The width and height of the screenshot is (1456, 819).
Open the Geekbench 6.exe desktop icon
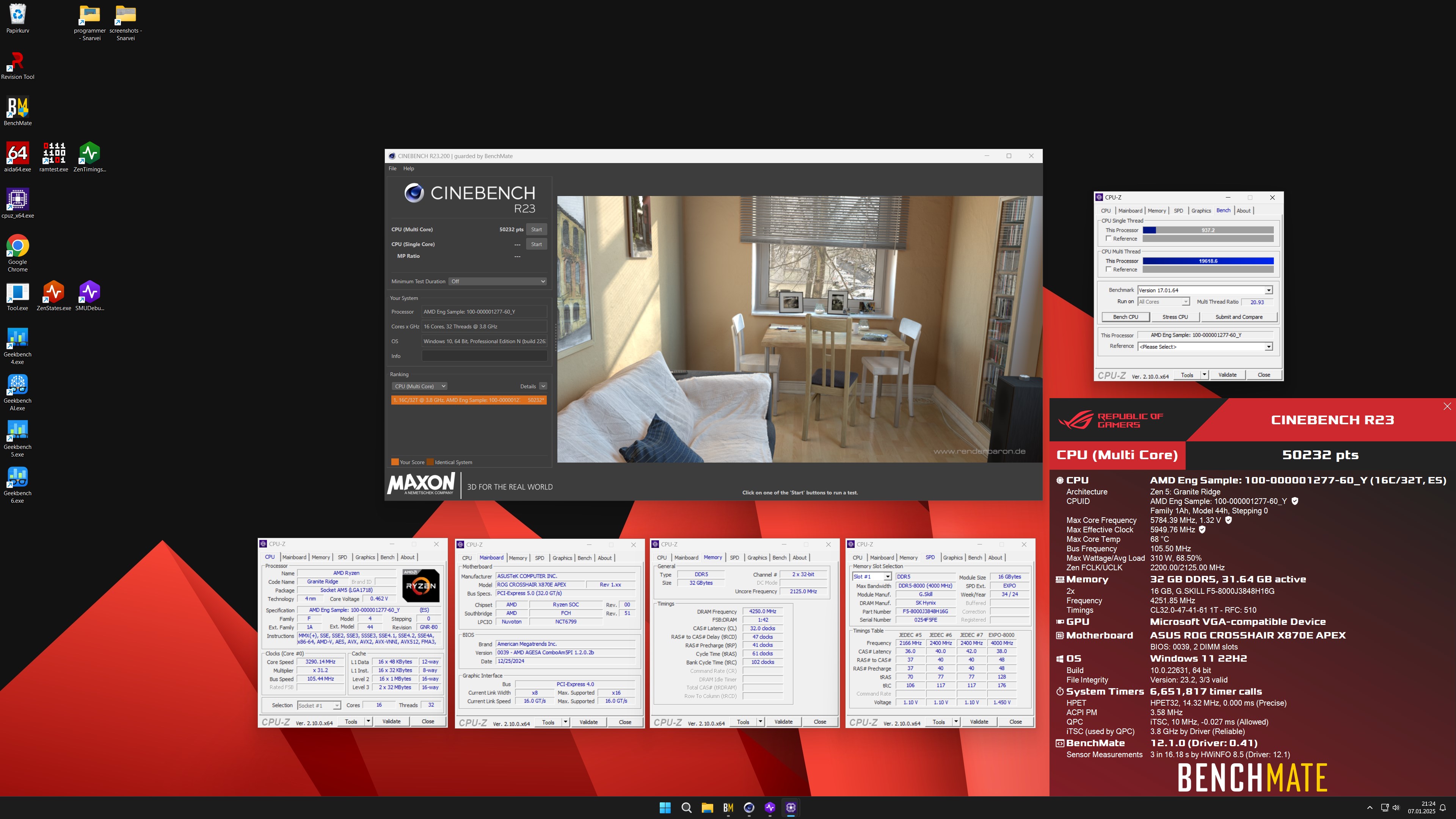tap(17, 485)
